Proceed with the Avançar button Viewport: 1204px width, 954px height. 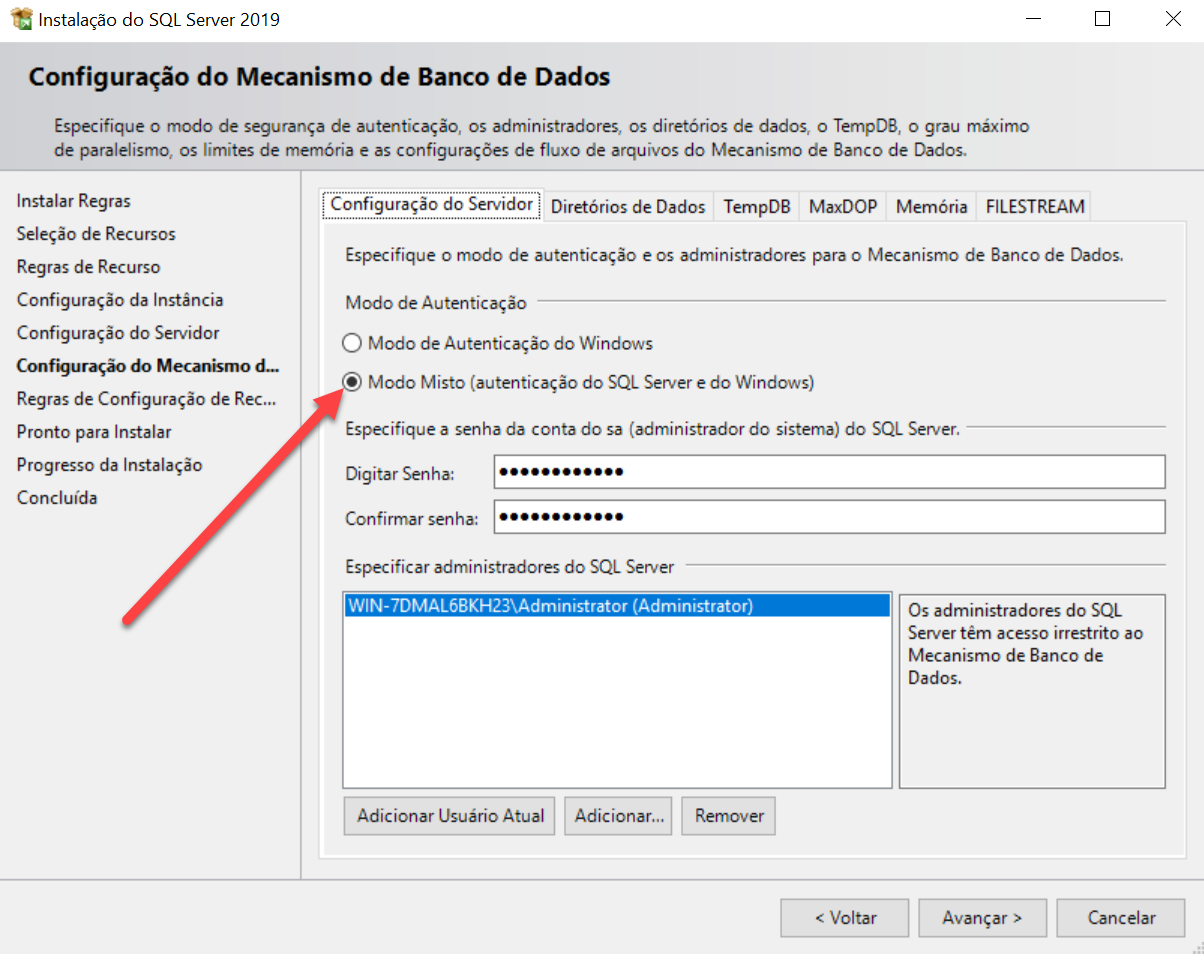(982, 918)
